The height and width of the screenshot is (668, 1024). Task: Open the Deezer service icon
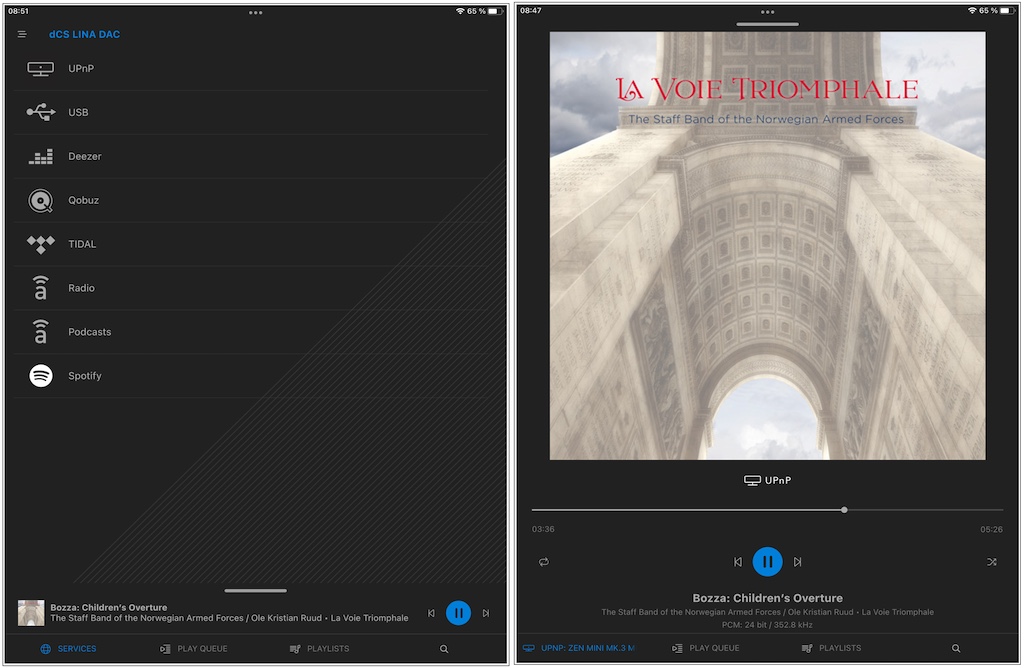pyautogui.click(x=40, y=156)
